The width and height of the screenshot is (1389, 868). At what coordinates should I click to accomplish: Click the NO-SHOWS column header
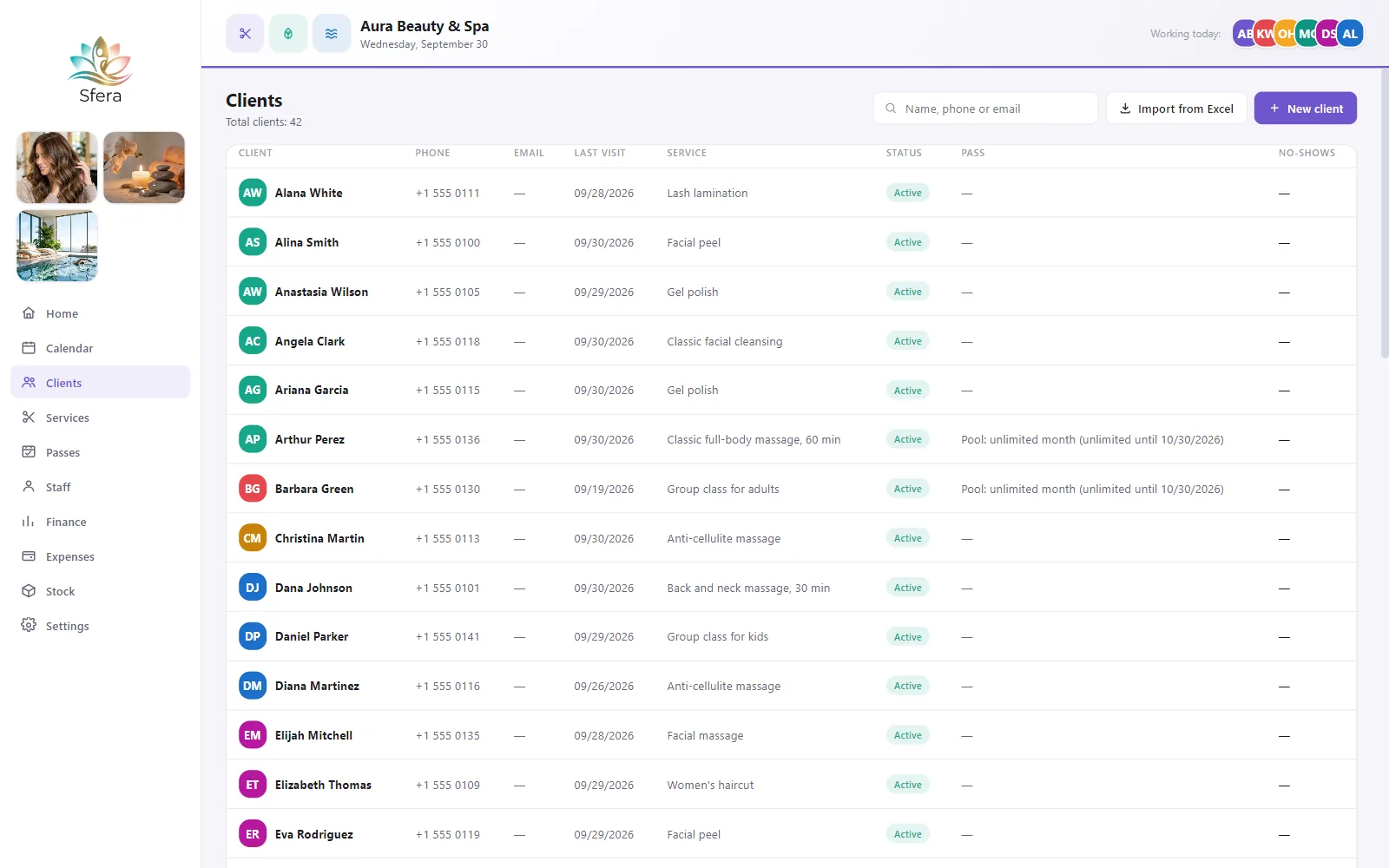point(1307,153)
